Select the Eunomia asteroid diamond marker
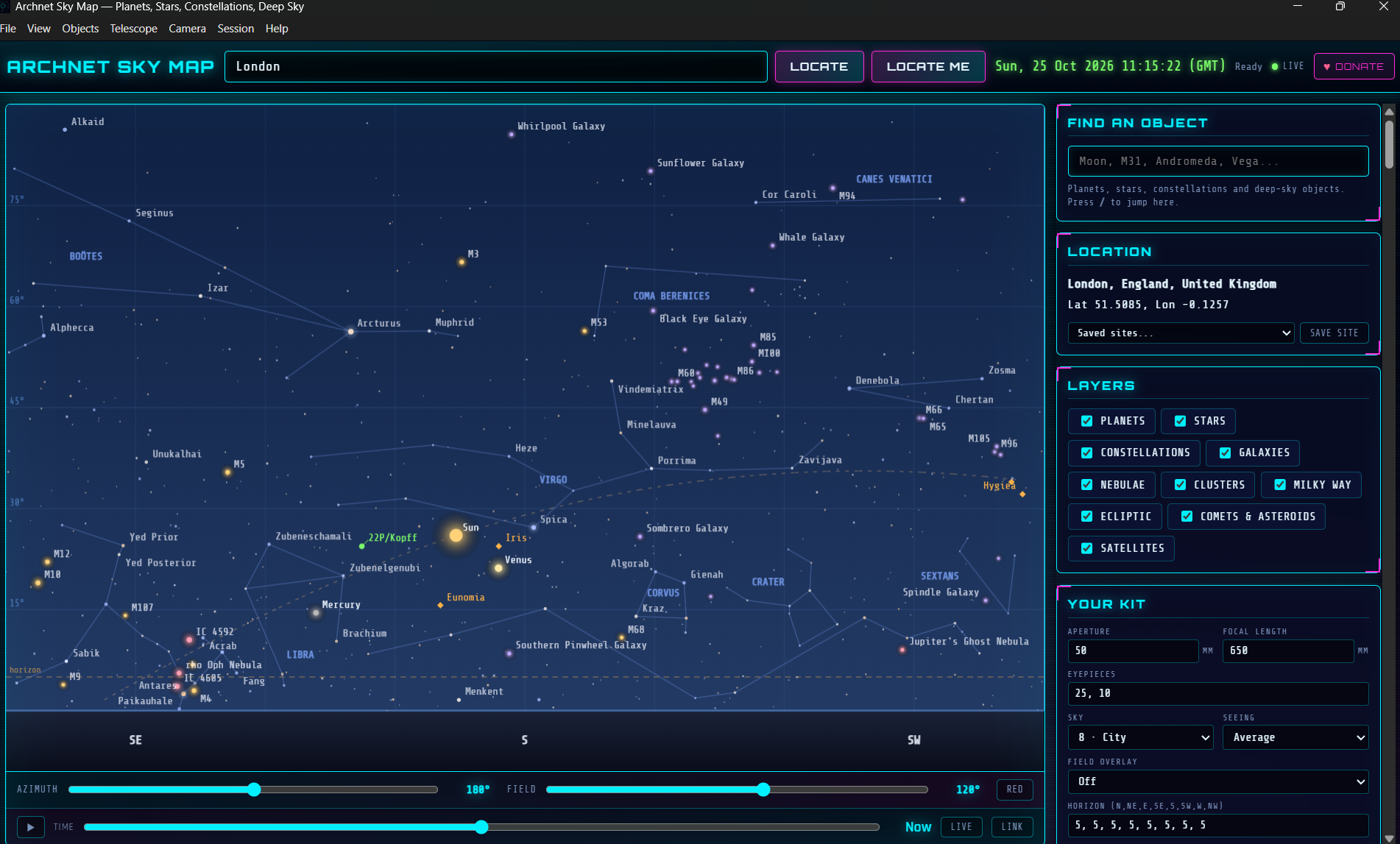The width and height of the screenshot is (1400, 844). click(x=440, y=605)
